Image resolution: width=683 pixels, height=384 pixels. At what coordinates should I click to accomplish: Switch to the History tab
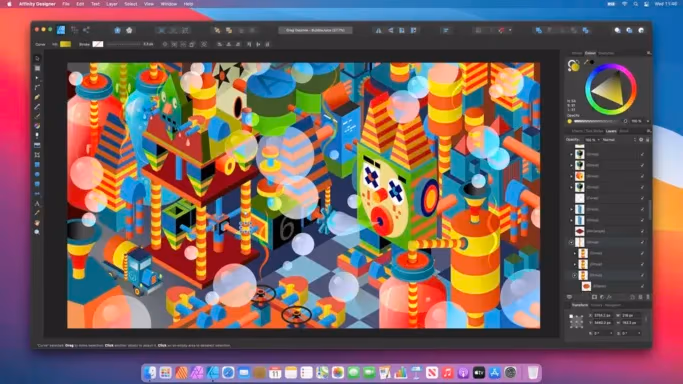pos(596,305)
